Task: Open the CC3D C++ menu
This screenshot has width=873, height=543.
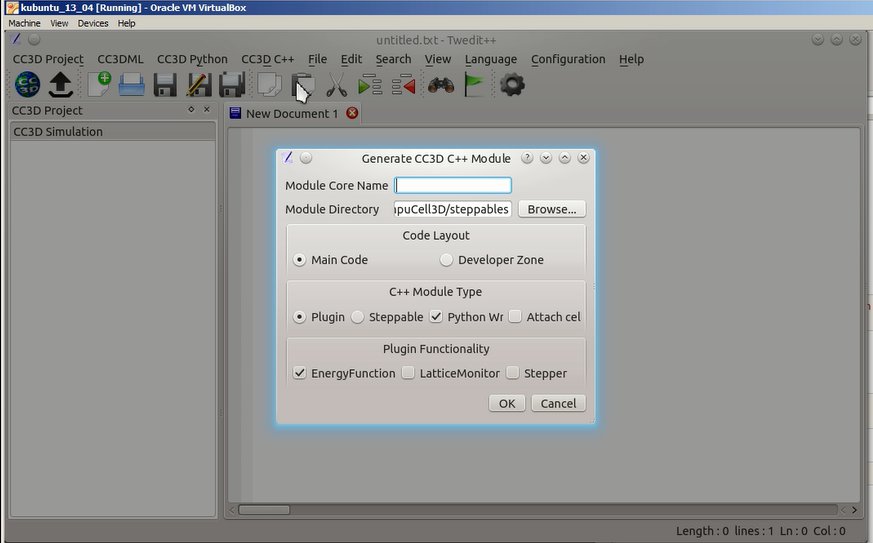Action: 267,59
